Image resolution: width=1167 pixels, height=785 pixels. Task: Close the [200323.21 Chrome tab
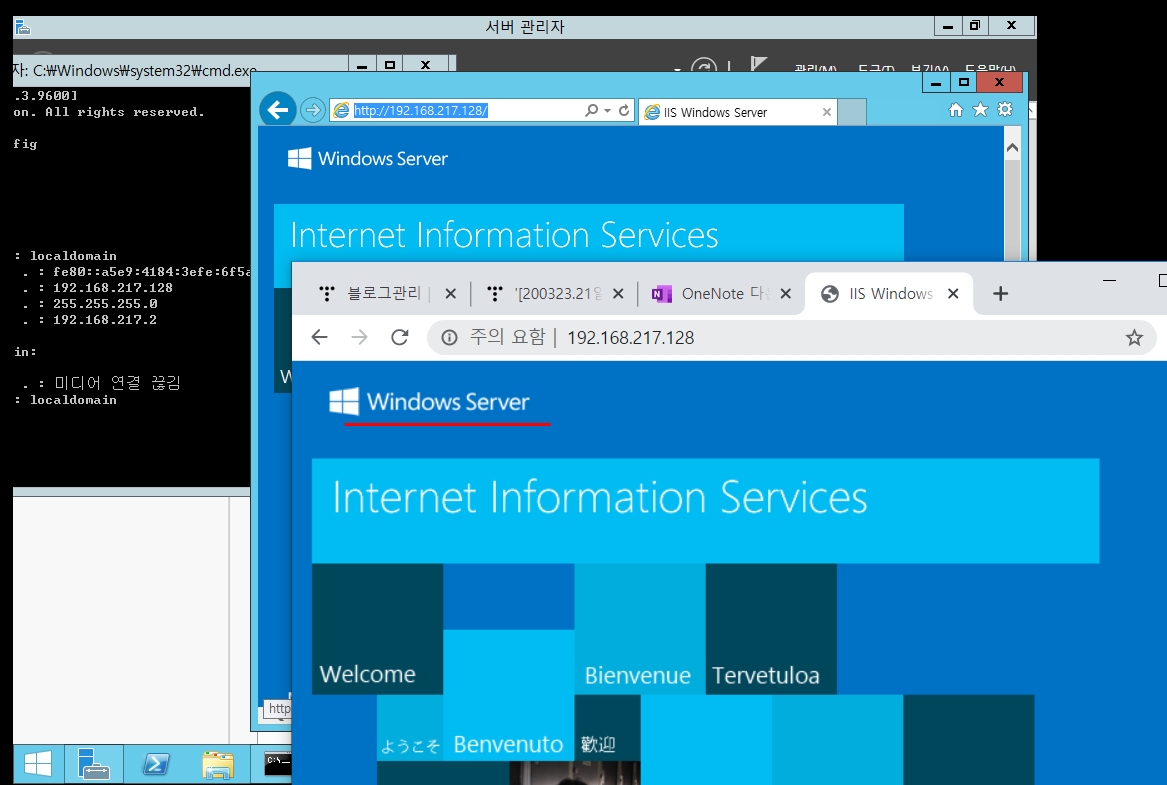[618, 294]
